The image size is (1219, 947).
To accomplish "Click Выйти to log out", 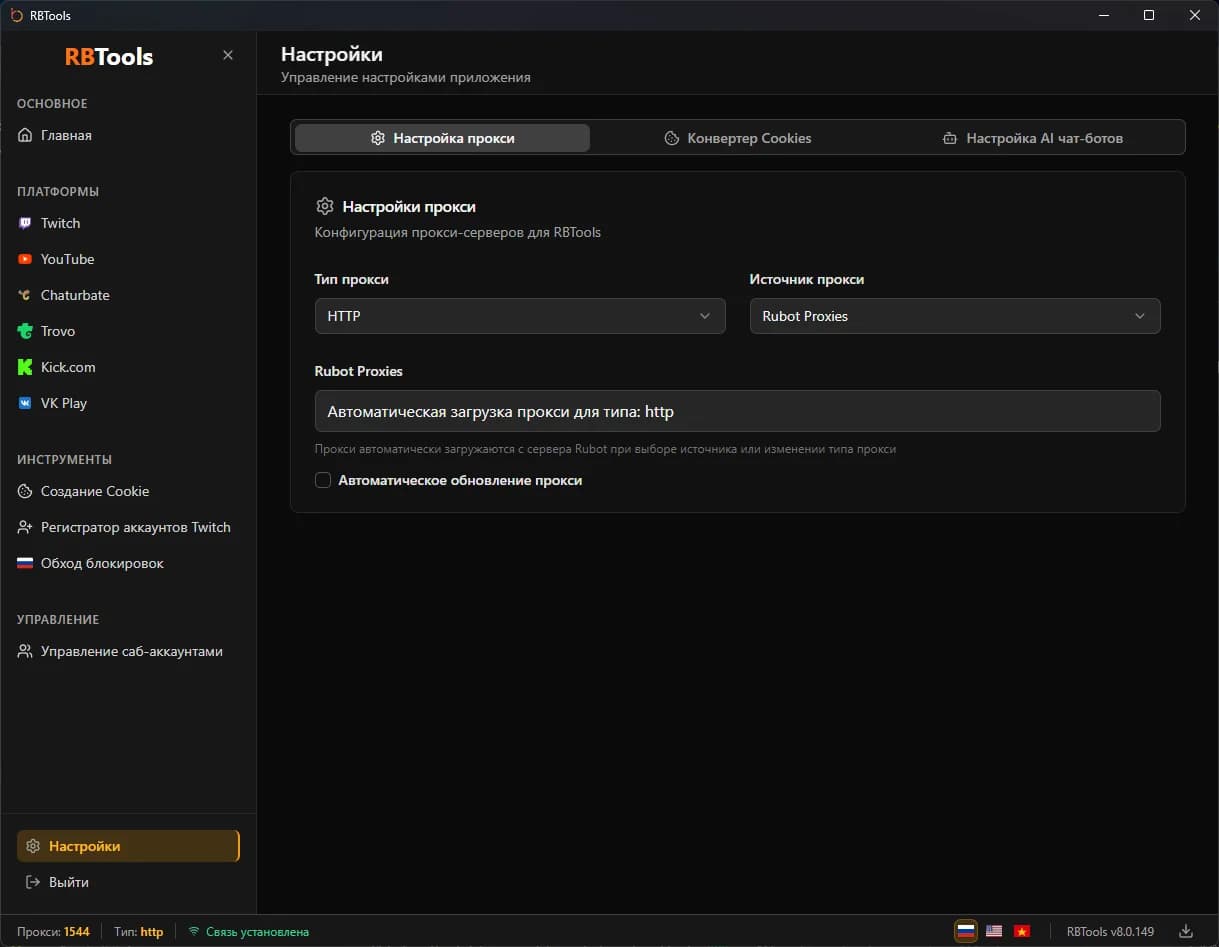I will 128,882.
